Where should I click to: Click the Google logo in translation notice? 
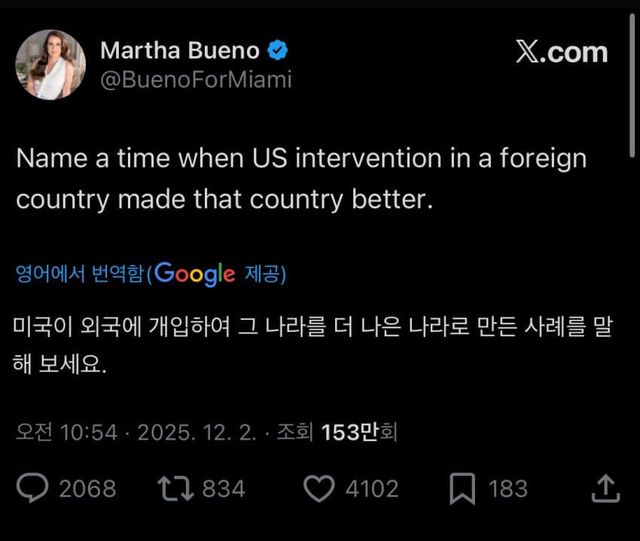(196, 273)
